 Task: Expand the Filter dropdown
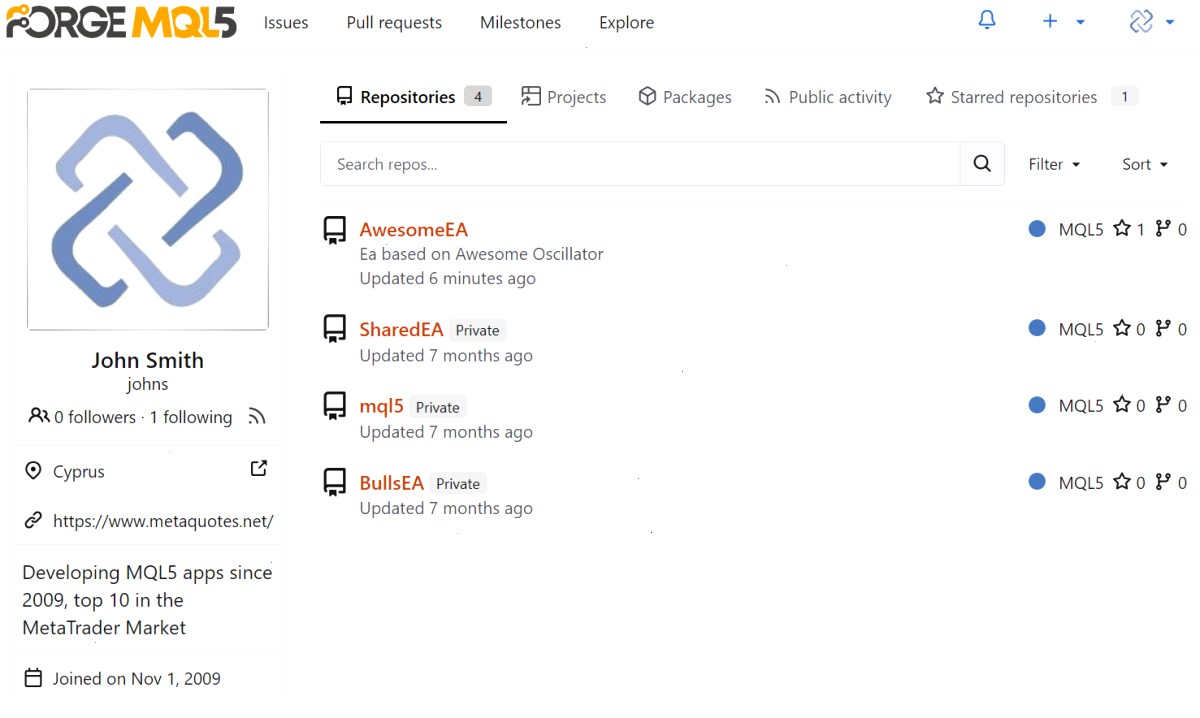coord(1054,164)
